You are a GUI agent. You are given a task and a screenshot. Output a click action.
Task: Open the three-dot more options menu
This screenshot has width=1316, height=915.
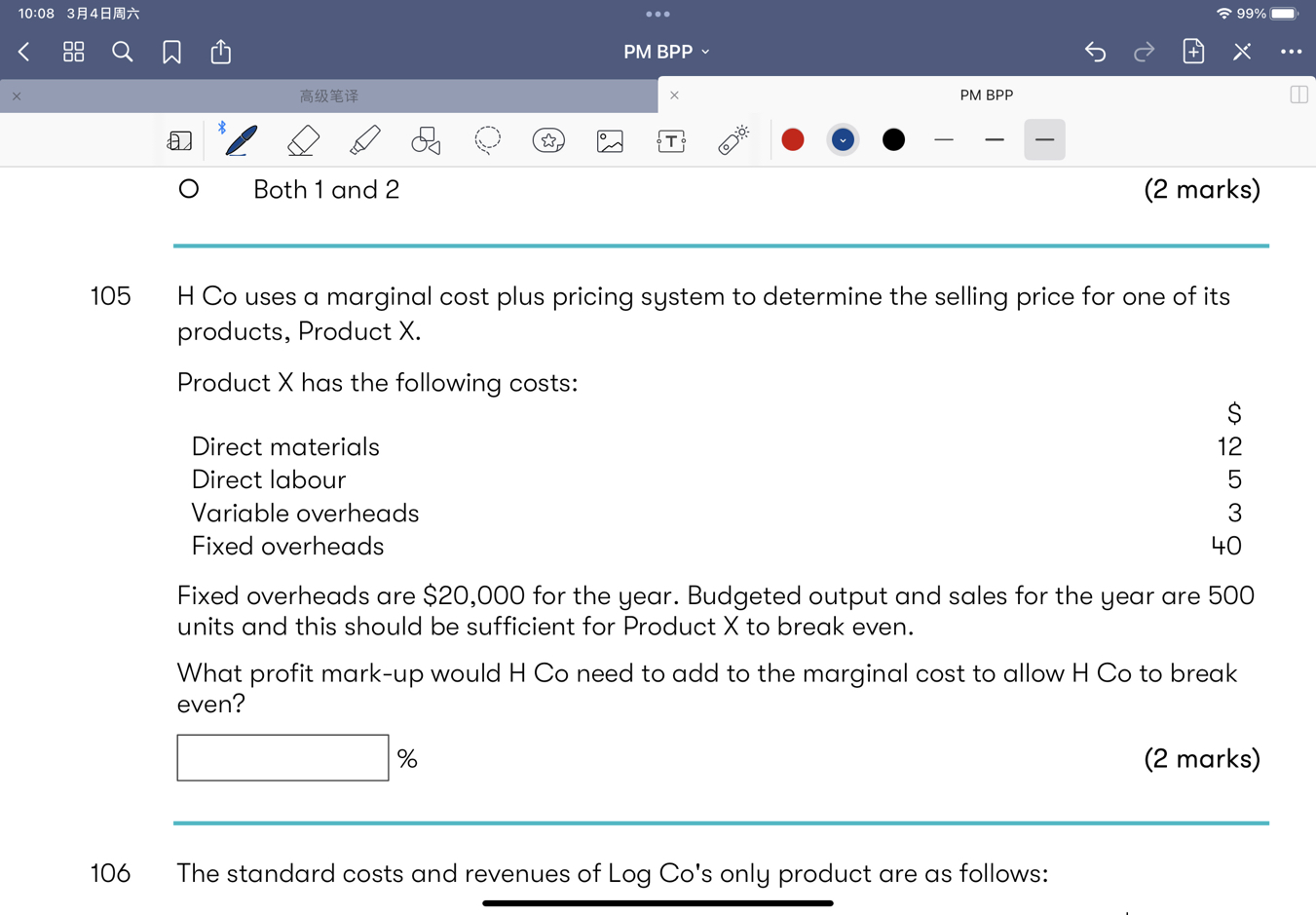click(x=1291, y=52)
